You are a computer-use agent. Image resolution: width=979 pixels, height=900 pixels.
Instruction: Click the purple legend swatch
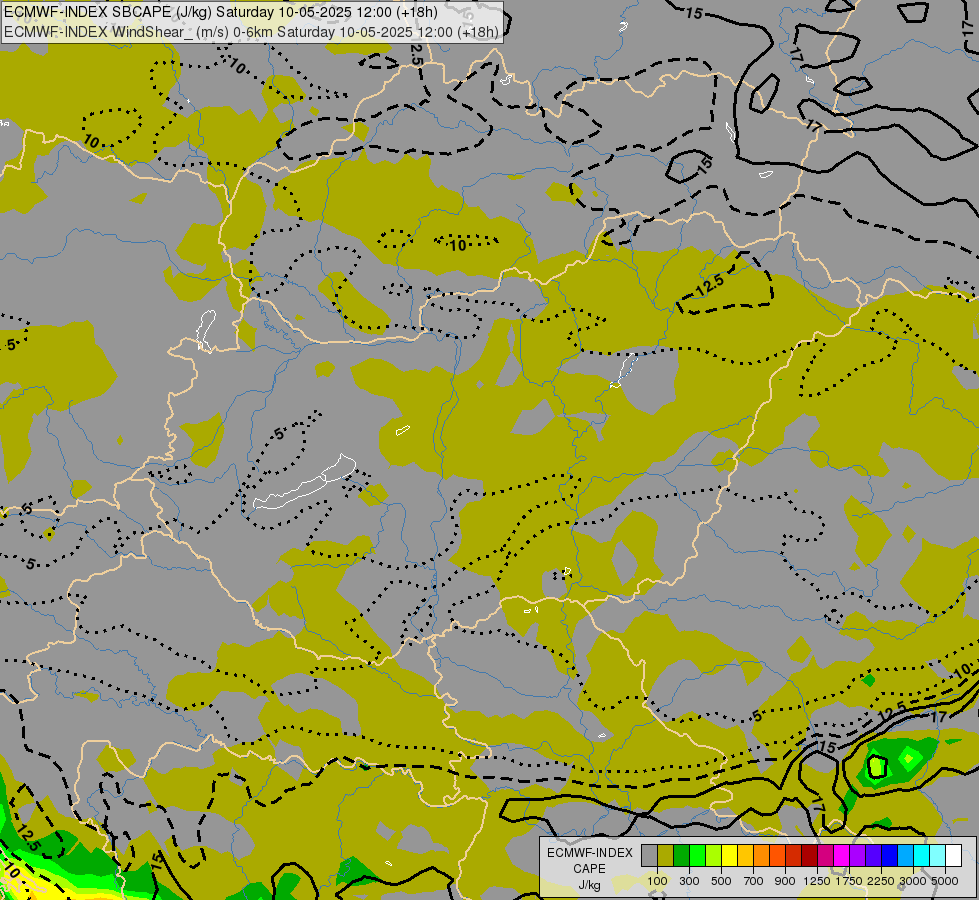pyautogui.click(x=858, y=856)
